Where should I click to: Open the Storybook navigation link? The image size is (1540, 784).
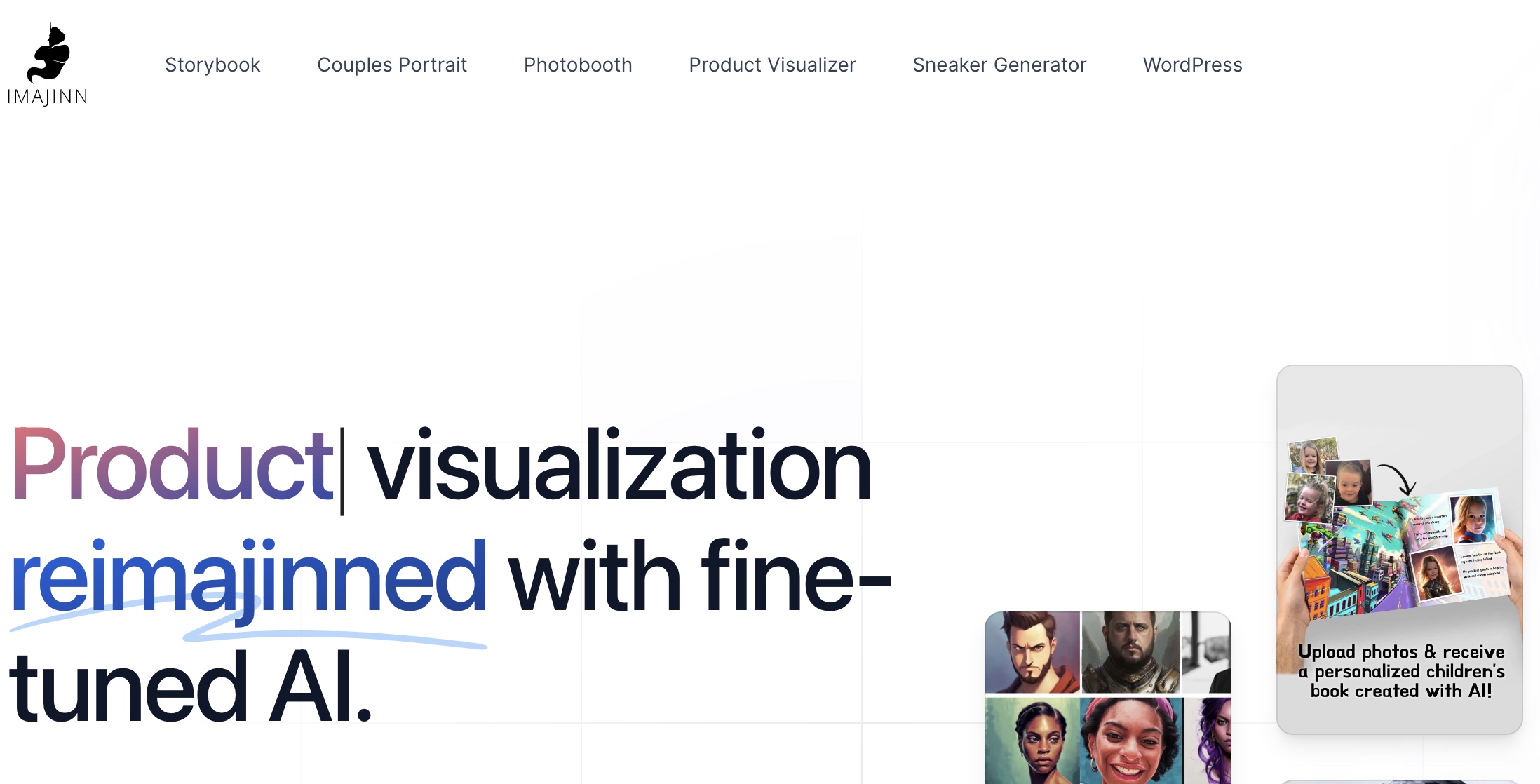[212, 65]
